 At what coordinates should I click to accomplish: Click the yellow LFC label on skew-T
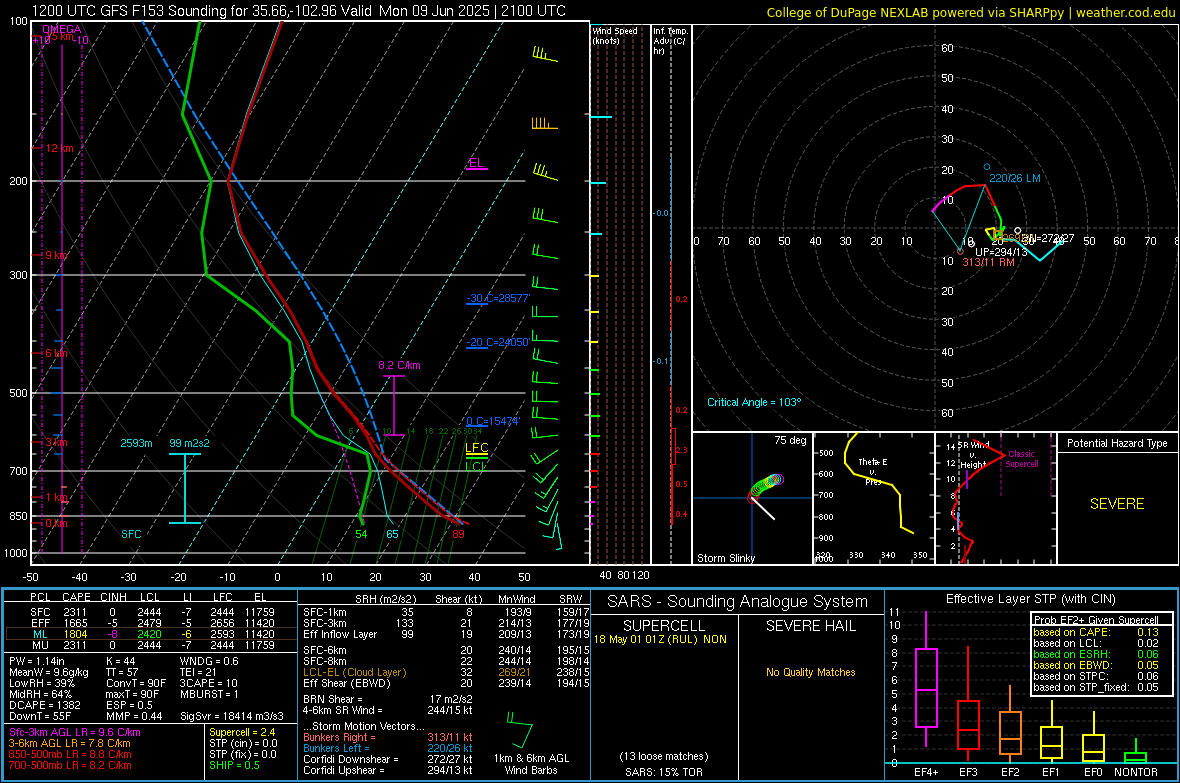click(x=476, y=448)
